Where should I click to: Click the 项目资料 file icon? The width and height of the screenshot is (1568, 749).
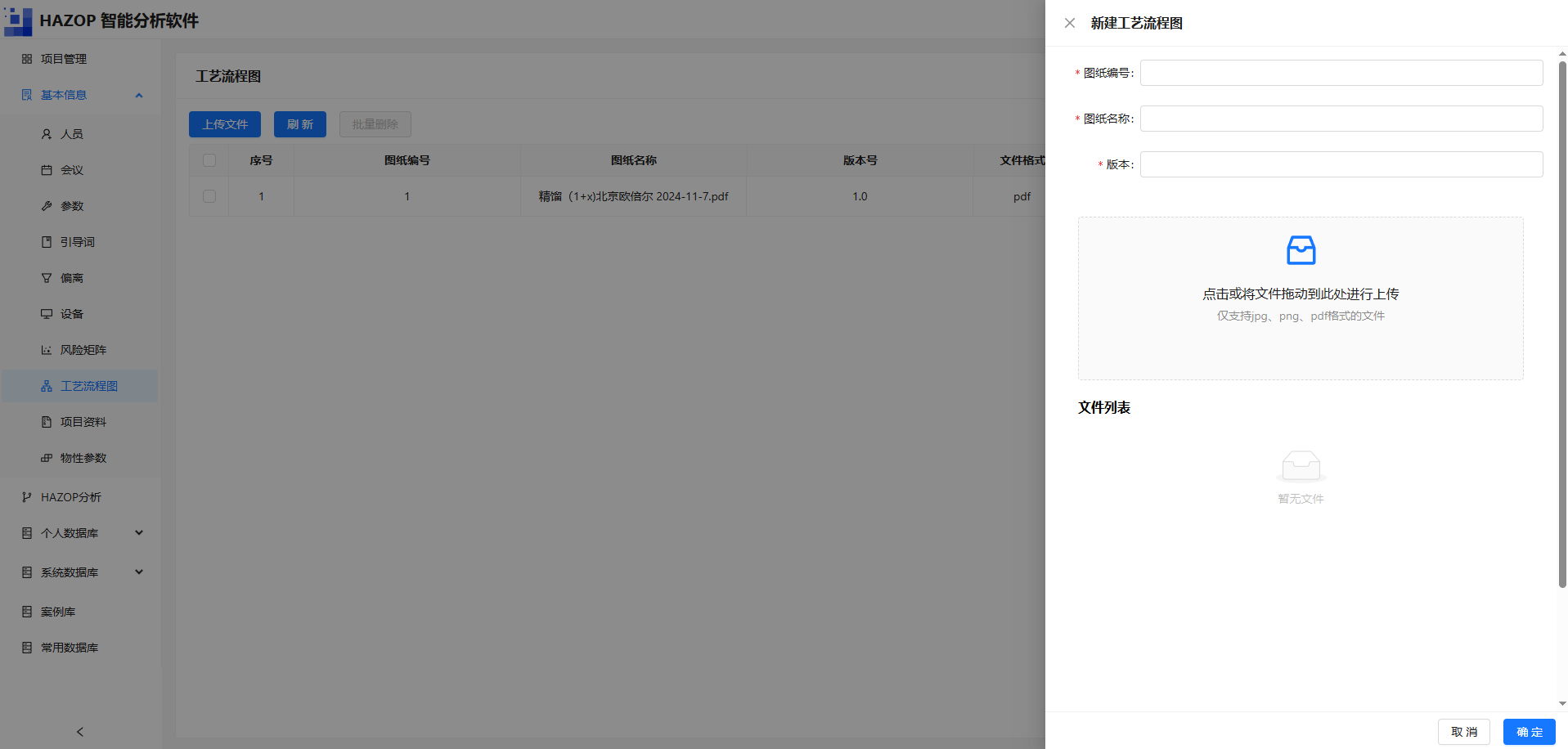[x=47, y=422]
